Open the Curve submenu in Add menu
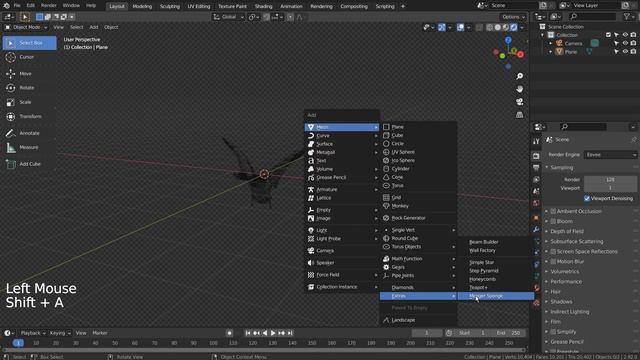Image resolution: width=640 pixels, height=360 pixels. pos(342,136)
